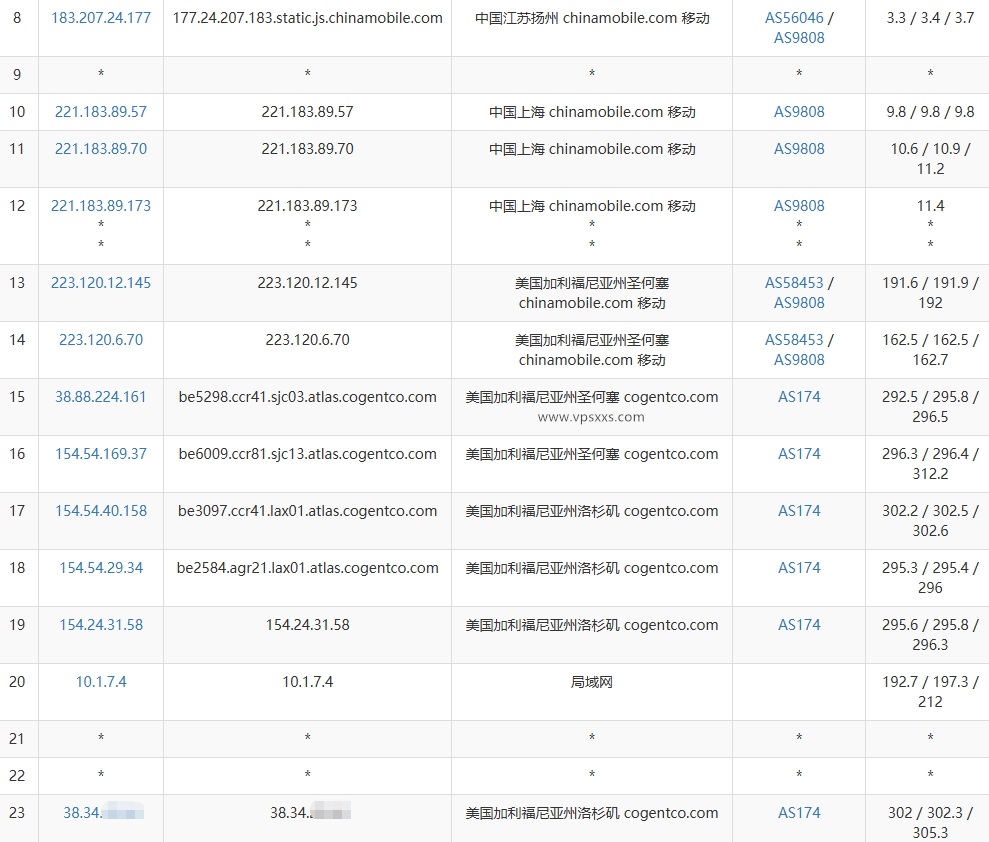The height and width of the screenshot is (842, 989).
Task: Click latency value 192.7 / 197.3 / 212
Action: point(930,692)
